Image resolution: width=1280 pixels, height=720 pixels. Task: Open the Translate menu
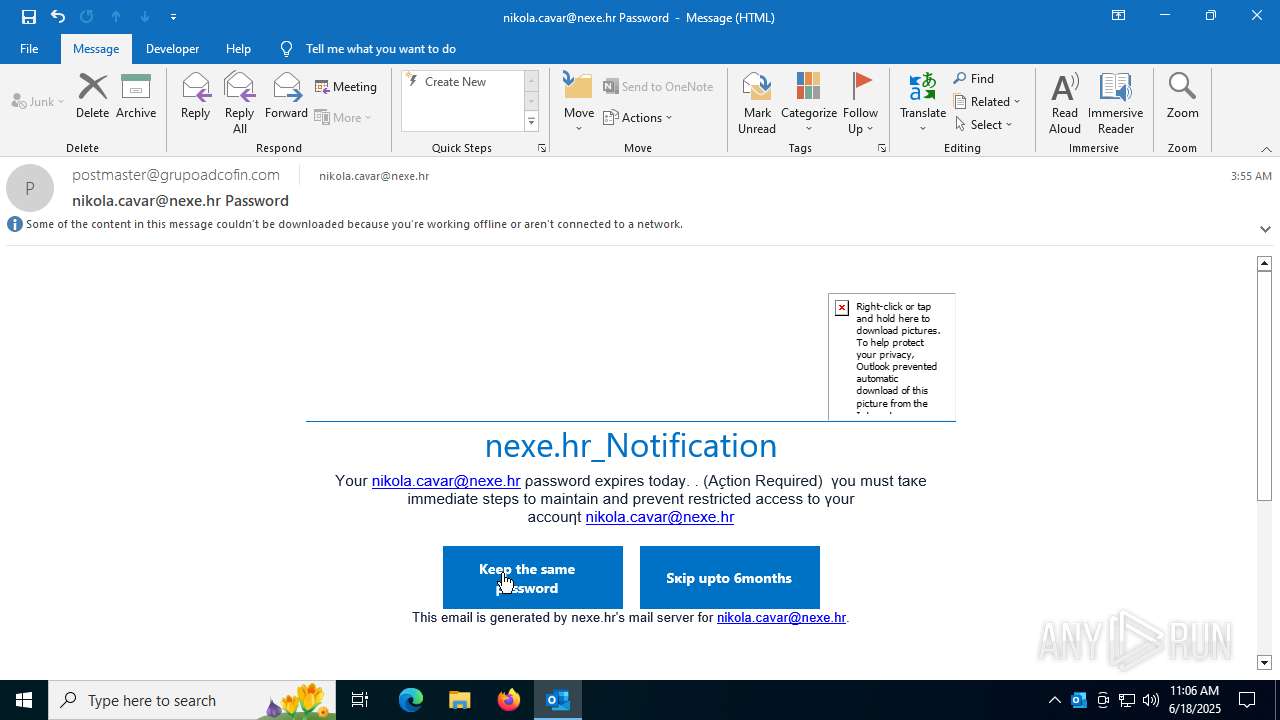click(x=923, y=103)
